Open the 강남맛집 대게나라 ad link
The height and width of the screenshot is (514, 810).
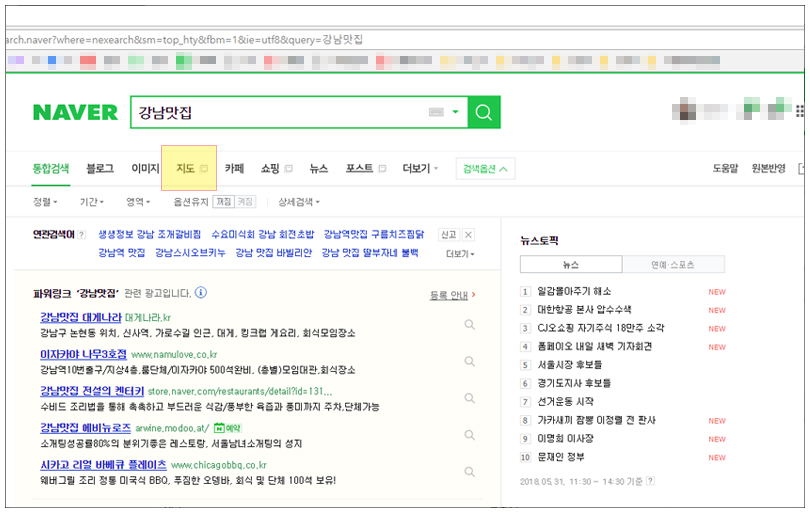[81, 317]
